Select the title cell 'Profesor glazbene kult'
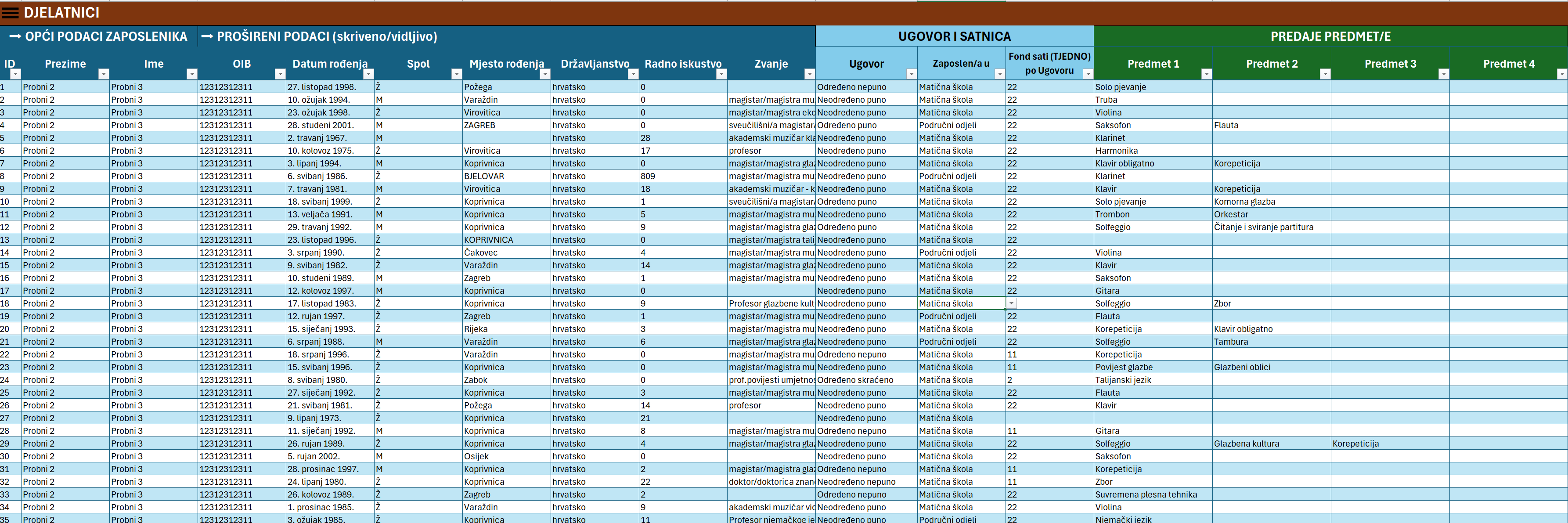Image resolution: width=1568 pixels, height=523 pixels. pos(771,303)
